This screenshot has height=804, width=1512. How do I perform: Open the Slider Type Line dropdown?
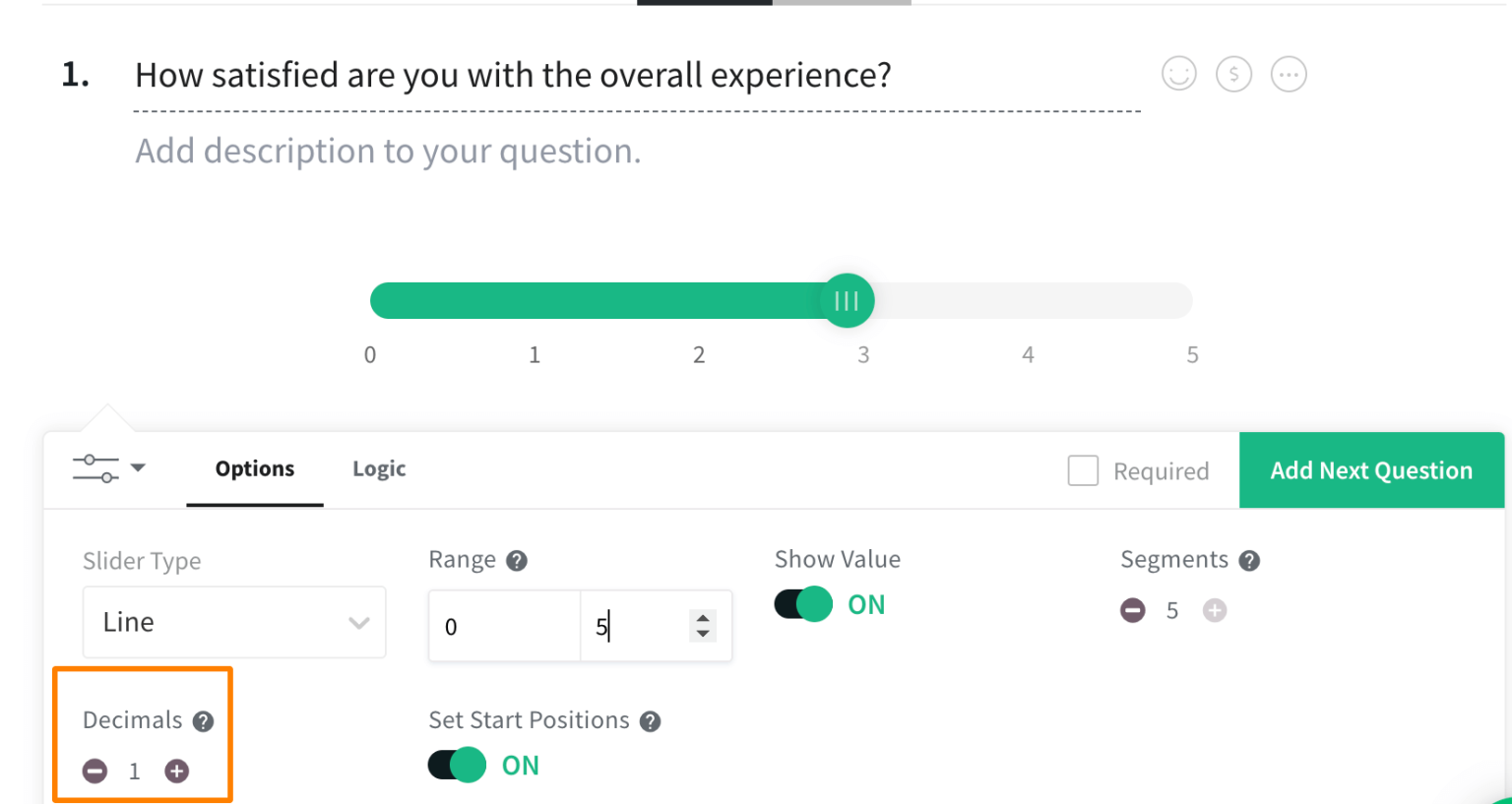233,622
